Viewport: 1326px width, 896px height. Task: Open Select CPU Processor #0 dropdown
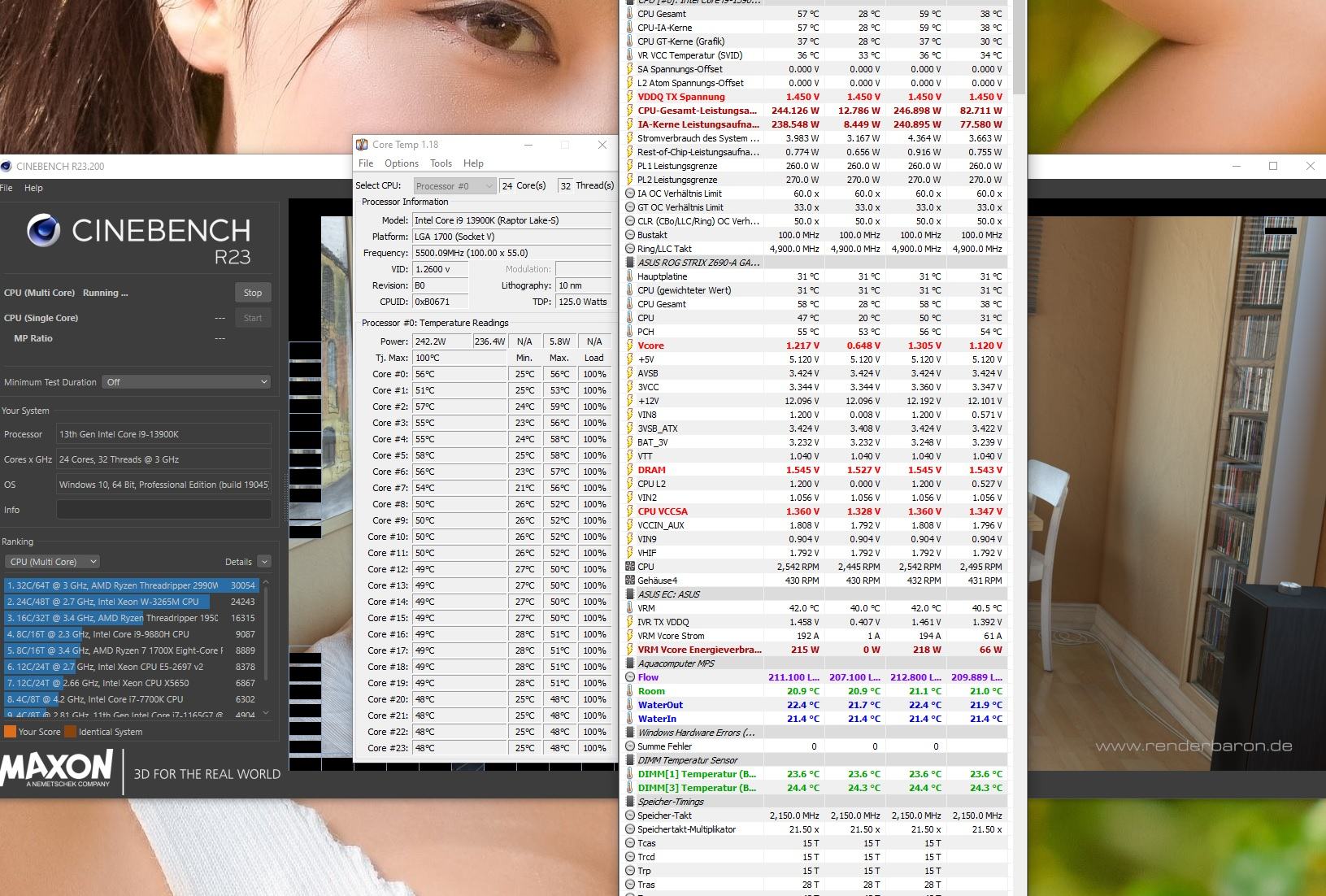[454, 186]
